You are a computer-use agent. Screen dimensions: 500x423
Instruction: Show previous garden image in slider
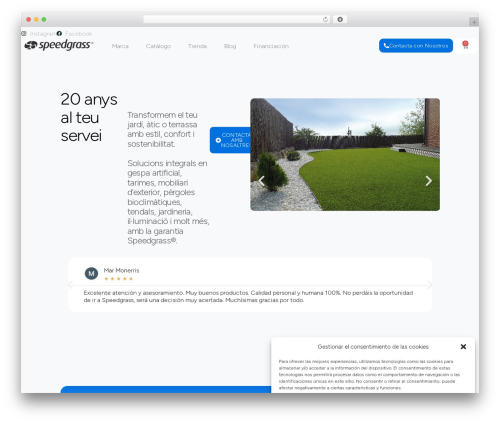pyautogui.click(x=262, y=181)
